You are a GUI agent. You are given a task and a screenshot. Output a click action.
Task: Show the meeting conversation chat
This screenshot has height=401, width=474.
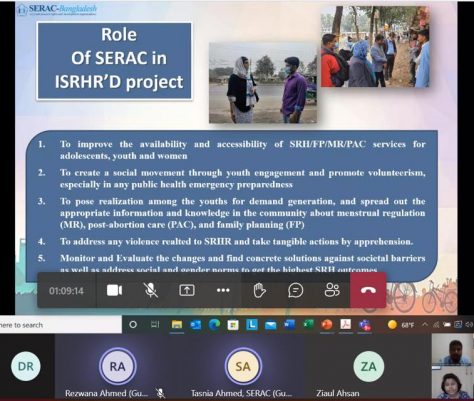point(295,290)
